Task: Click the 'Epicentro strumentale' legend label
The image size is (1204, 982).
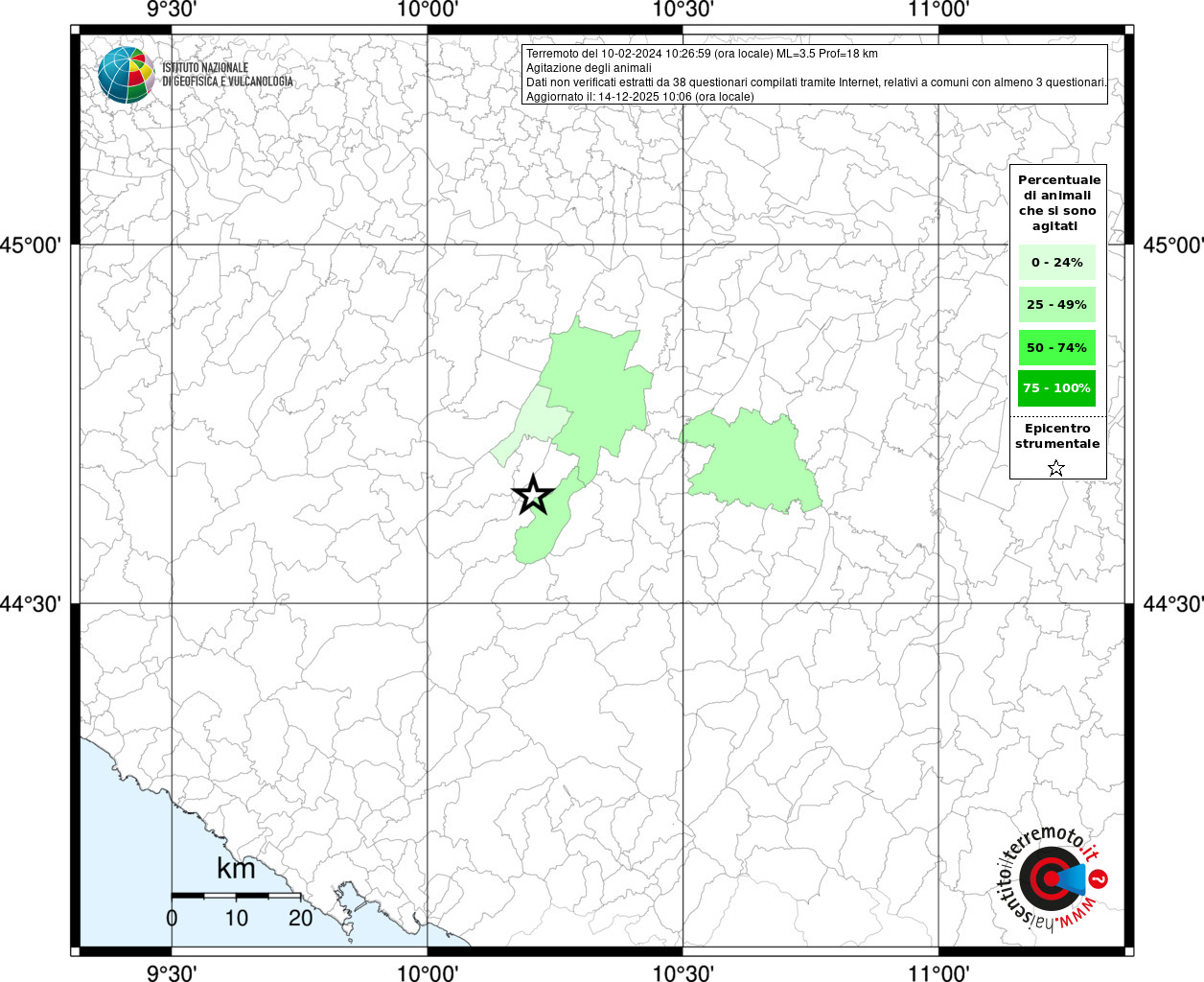Action: pyautogui.click(x=1057, y=435)
